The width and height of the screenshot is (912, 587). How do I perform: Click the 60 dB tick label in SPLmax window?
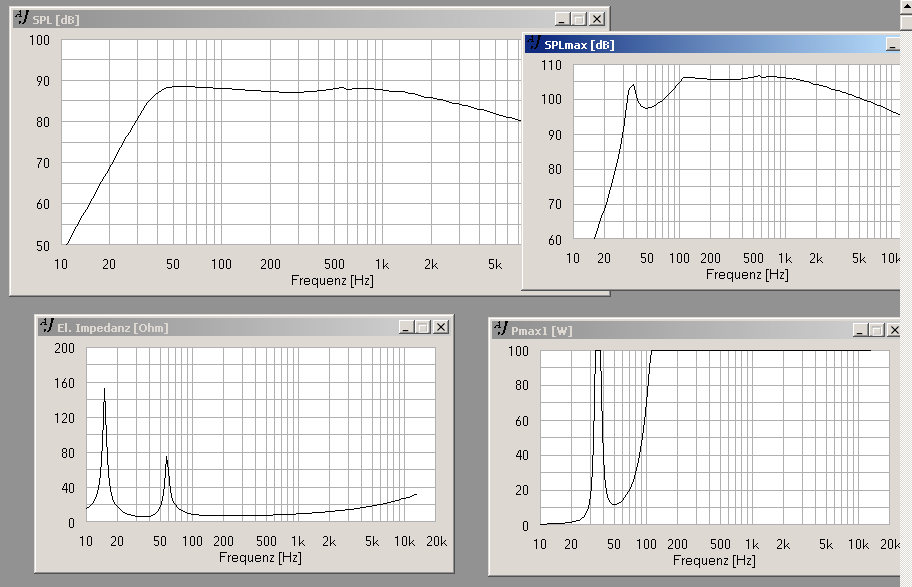pos(555,240)
